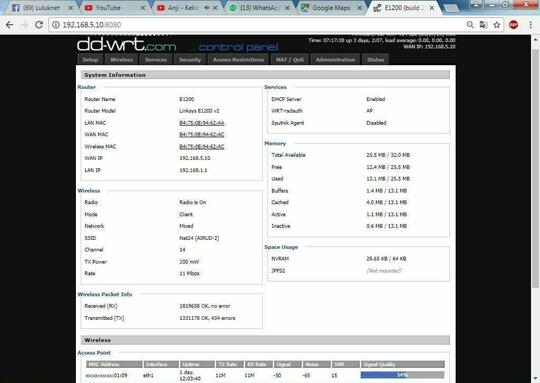This screenshot has width=540, height=383.
Task: Click the TX Power value 200 mW
Action: tap(189, 262)
